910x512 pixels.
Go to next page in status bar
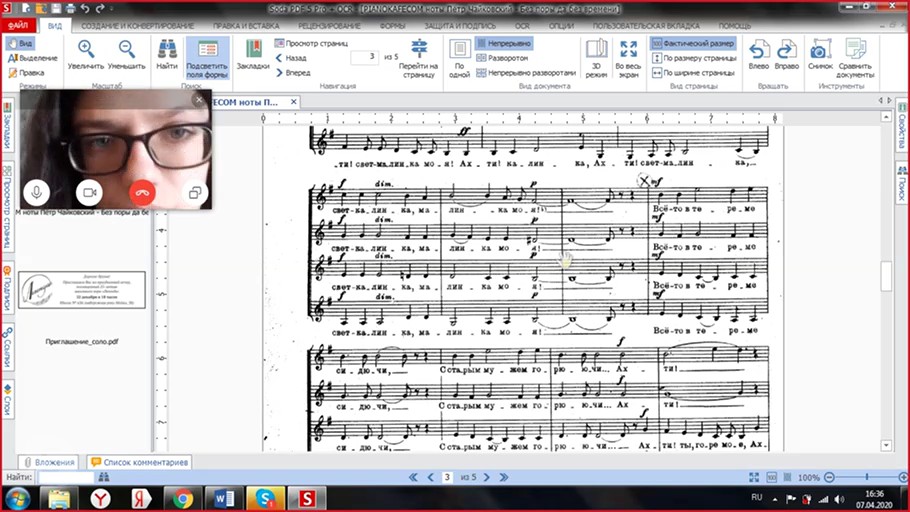[x=486, y=477]
